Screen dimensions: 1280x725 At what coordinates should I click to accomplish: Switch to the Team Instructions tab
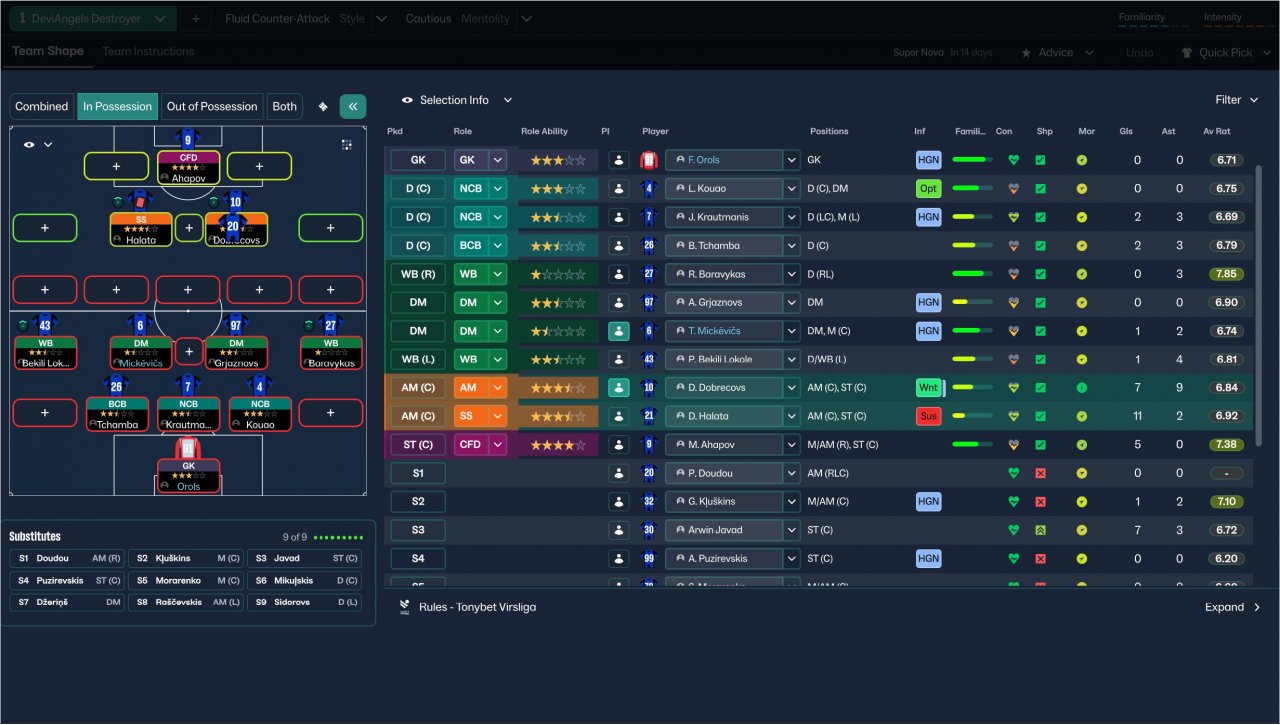[148, 51]
